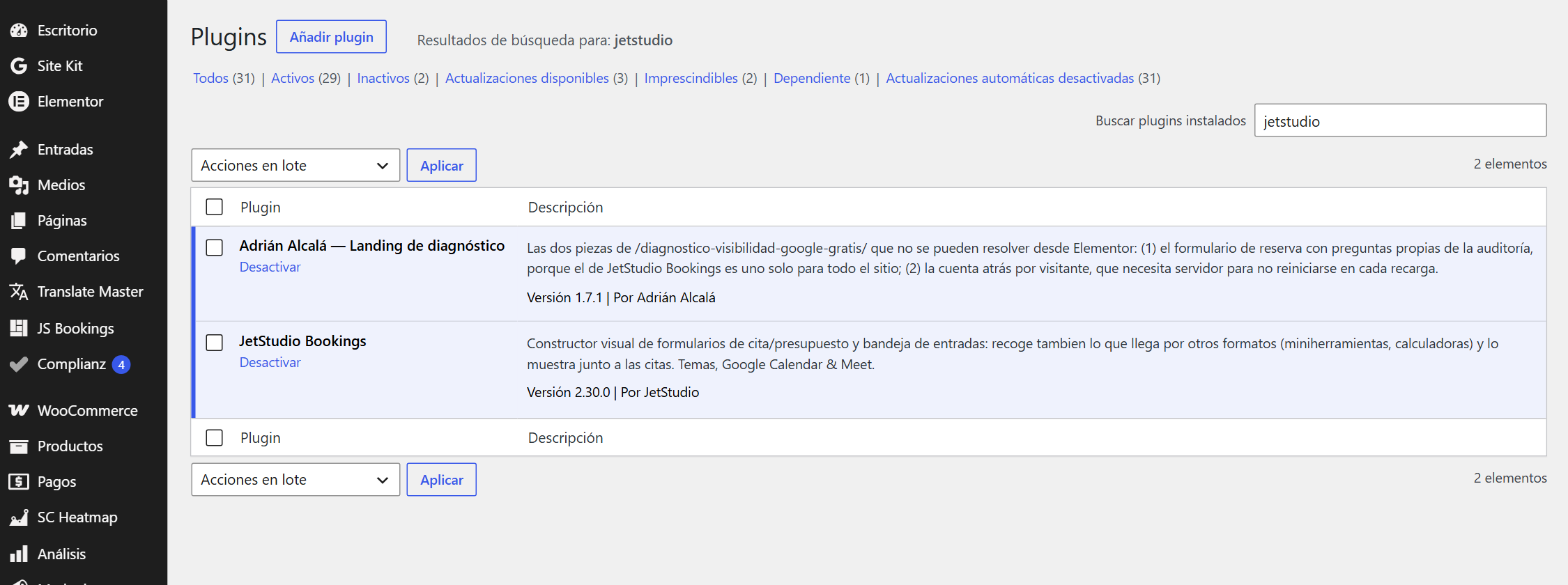The height and width of the screenshot is (585, 1568).
Task: Show Actualizaciones disponibles plugins
Action: pos(527,78)
